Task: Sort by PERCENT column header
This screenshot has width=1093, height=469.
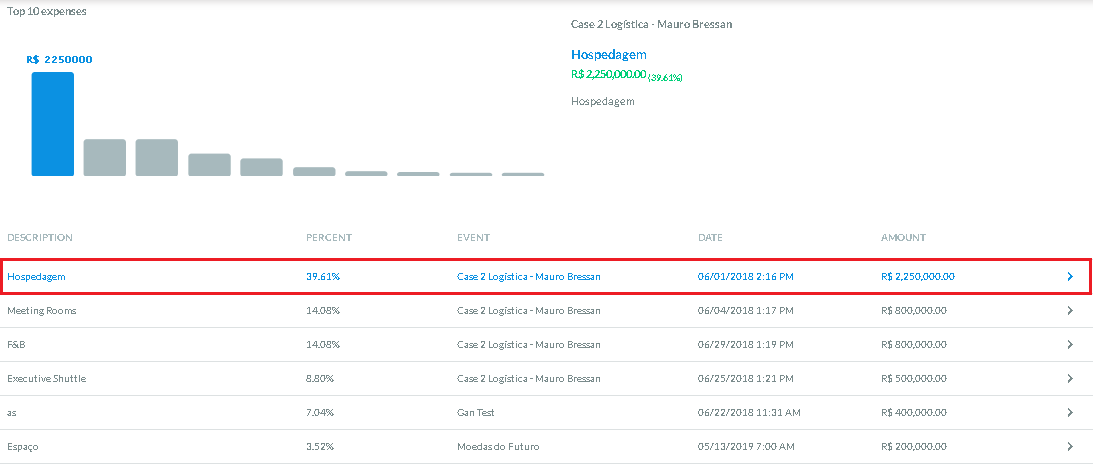Action: tap(329, 238)
